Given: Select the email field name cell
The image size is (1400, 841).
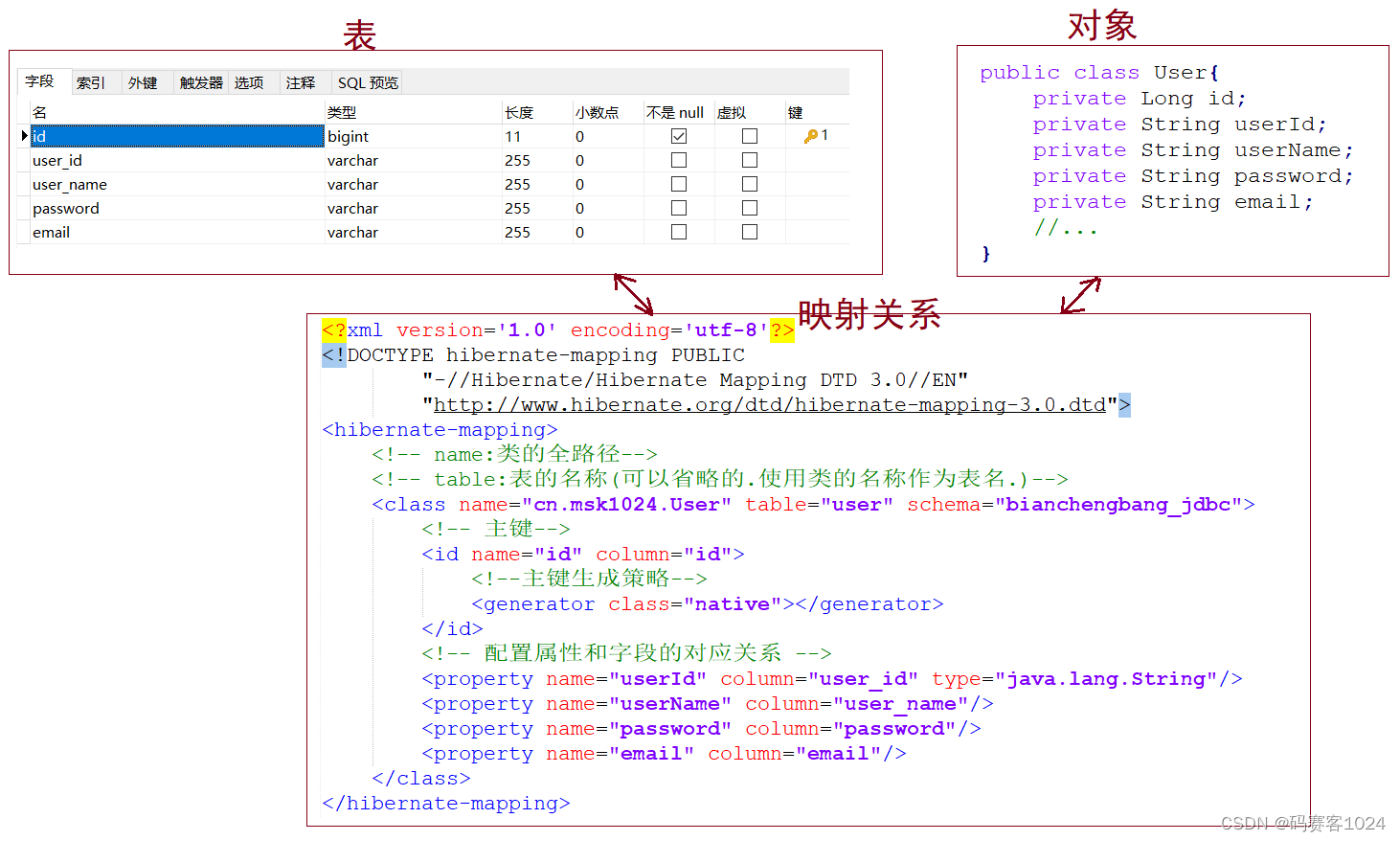Looking at the screenshot, I should [x=177, y=232].
